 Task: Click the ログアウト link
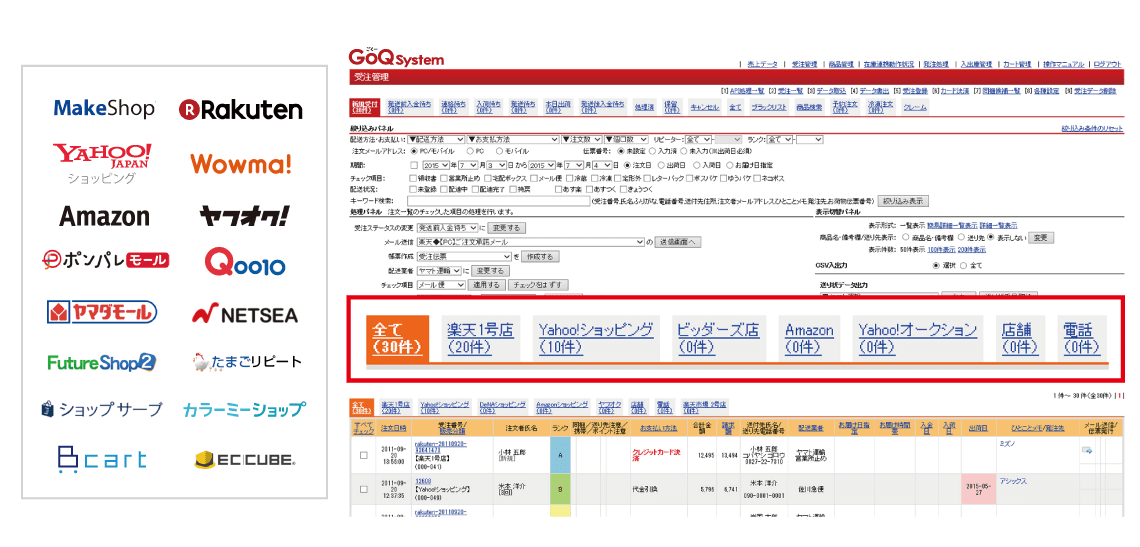[1107, 64]
